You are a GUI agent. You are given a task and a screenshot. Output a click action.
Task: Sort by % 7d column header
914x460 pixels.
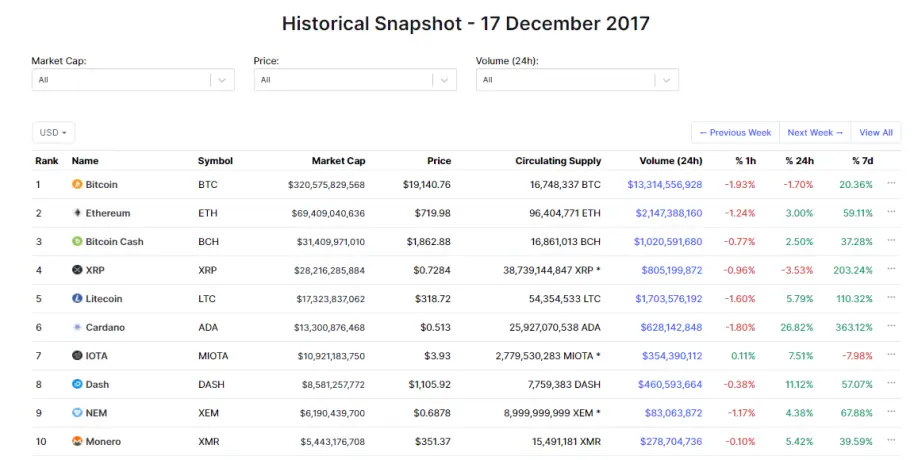pyautogui.click(x=862, y=161)
